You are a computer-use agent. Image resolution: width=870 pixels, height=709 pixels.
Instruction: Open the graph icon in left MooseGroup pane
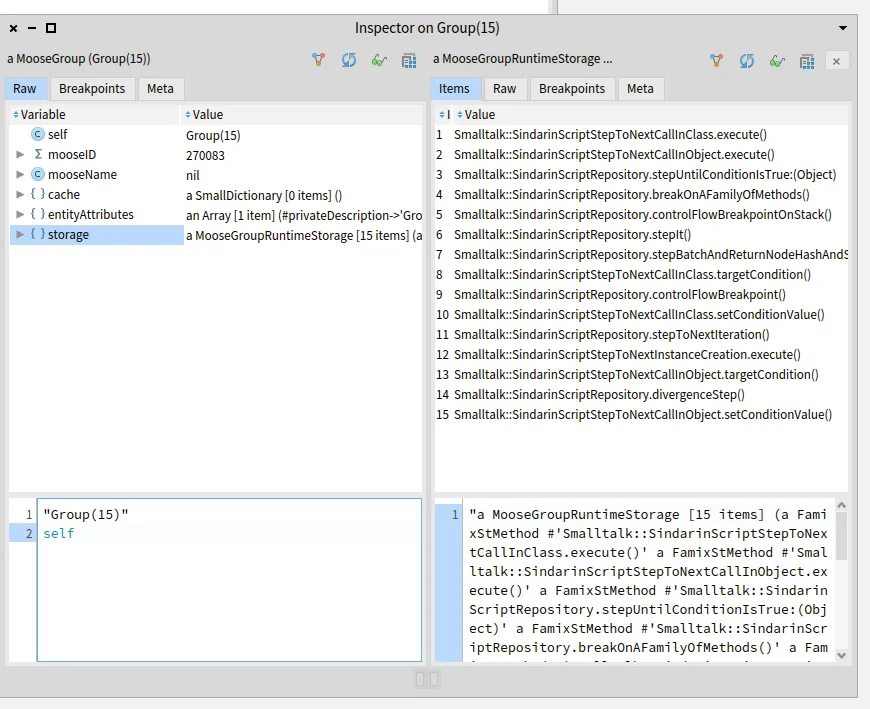coord(318,59)
